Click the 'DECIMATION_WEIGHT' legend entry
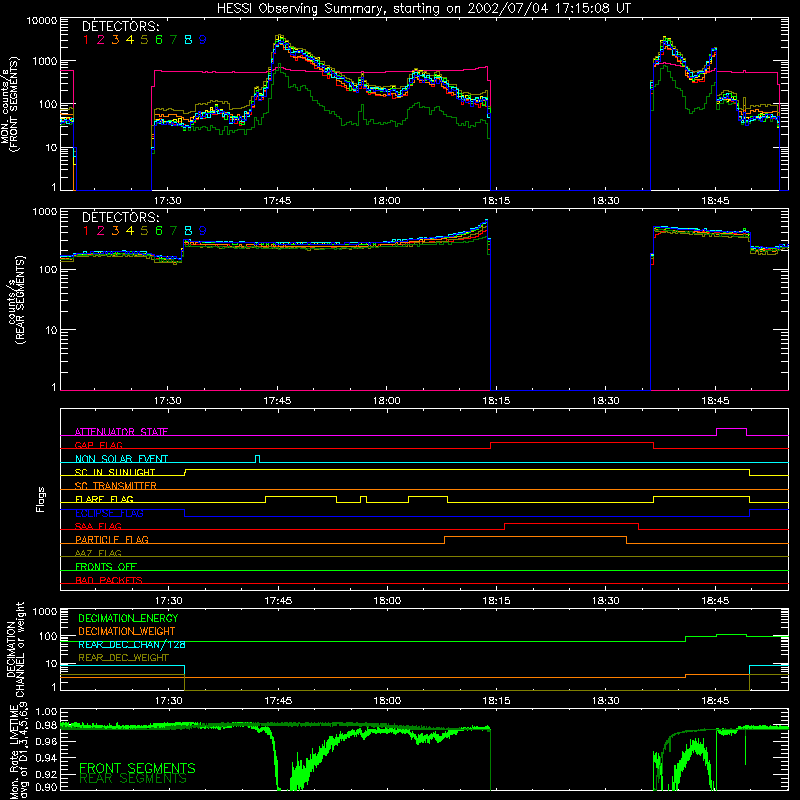Image resolution: width=800 pixels, height=800 pixels. pyautogui.click(x=127, y=631)
